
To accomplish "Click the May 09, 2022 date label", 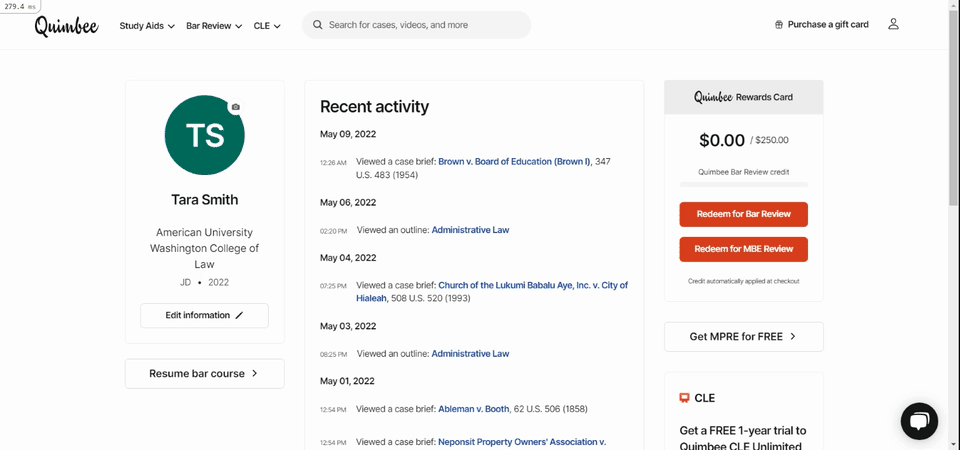I will click(x=348, y=134).
